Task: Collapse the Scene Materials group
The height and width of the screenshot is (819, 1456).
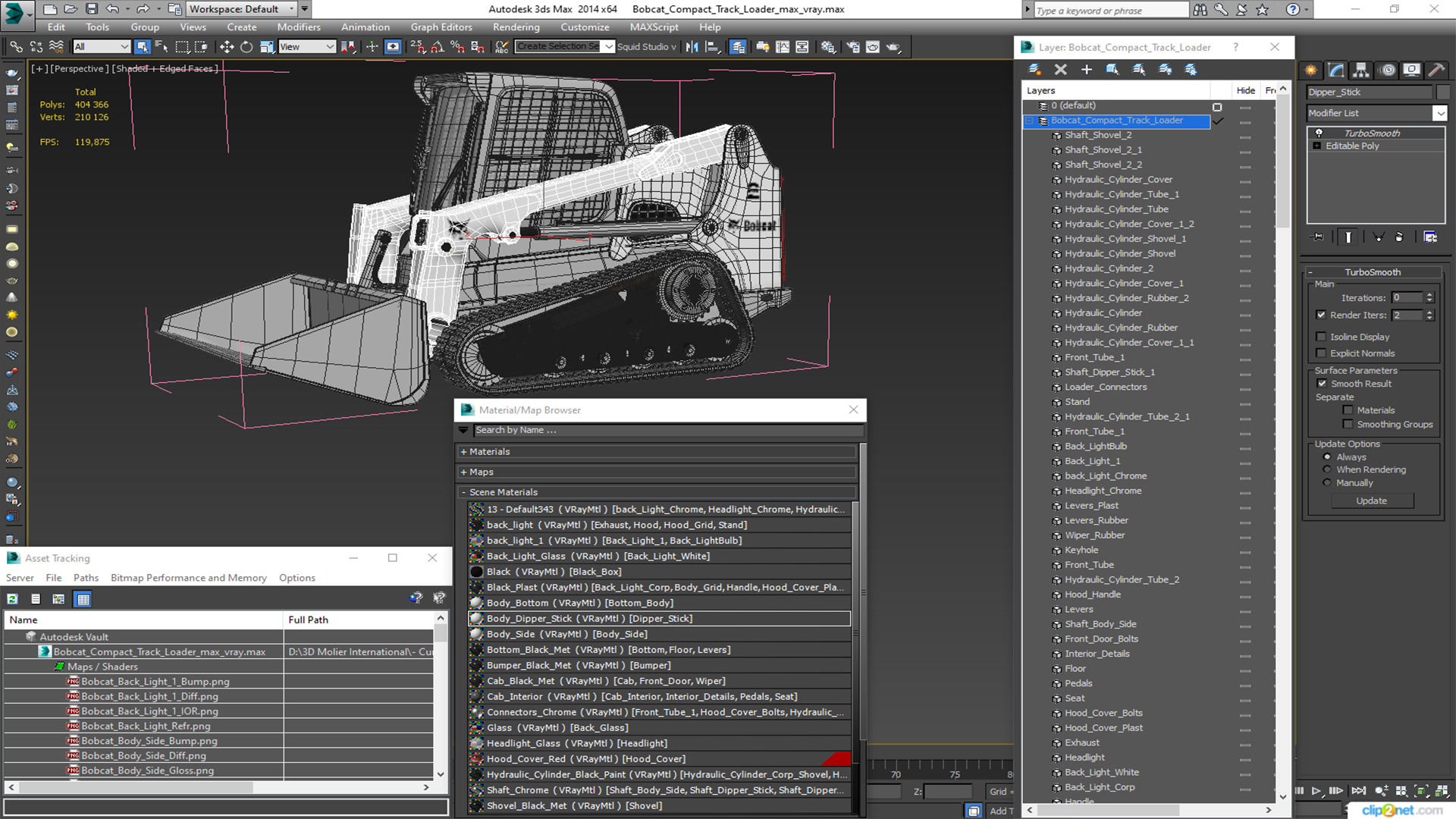Action: pos(463,493)
